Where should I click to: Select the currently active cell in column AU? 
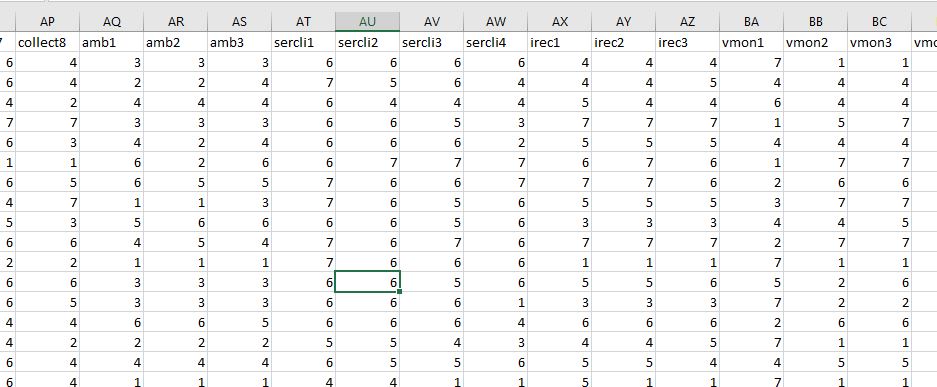pyautogui.click(x=368, y=282)
